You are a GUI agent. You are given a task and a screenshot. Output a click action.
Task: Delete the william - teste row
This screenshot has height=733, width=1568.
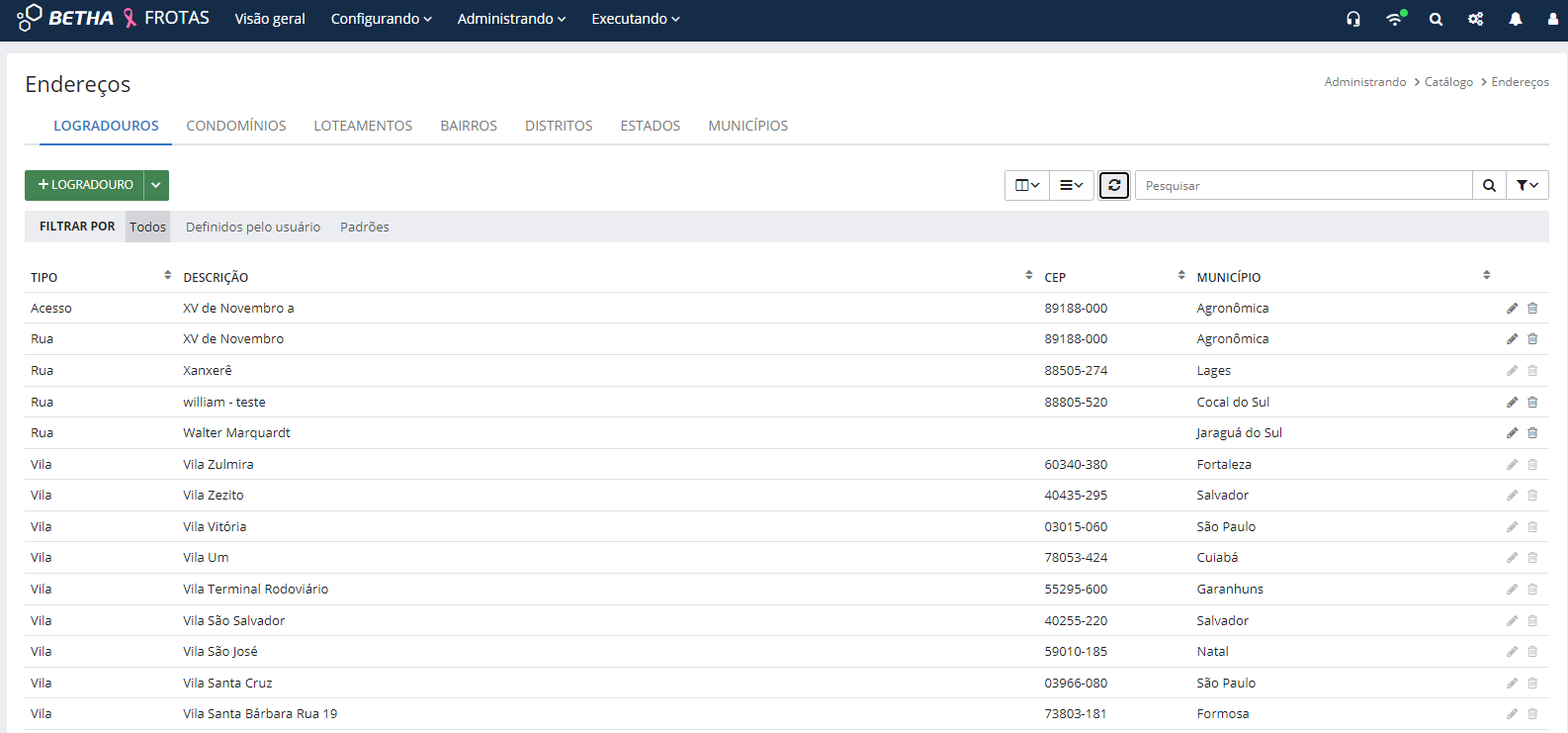pyautogui.click(x=1532, y=403)
